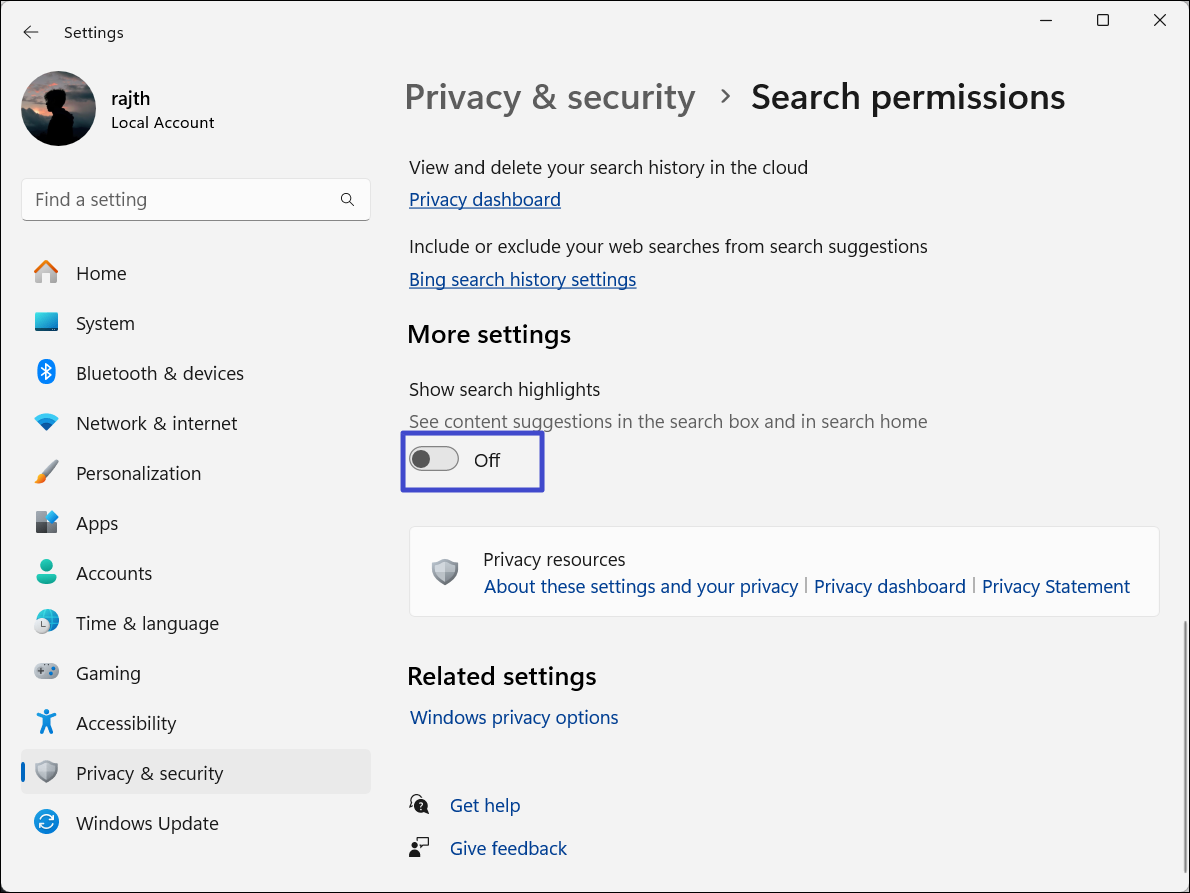Click the Gaming controller icon
The height and width of the screenshot is (893, 1190).
coord(46,673)
